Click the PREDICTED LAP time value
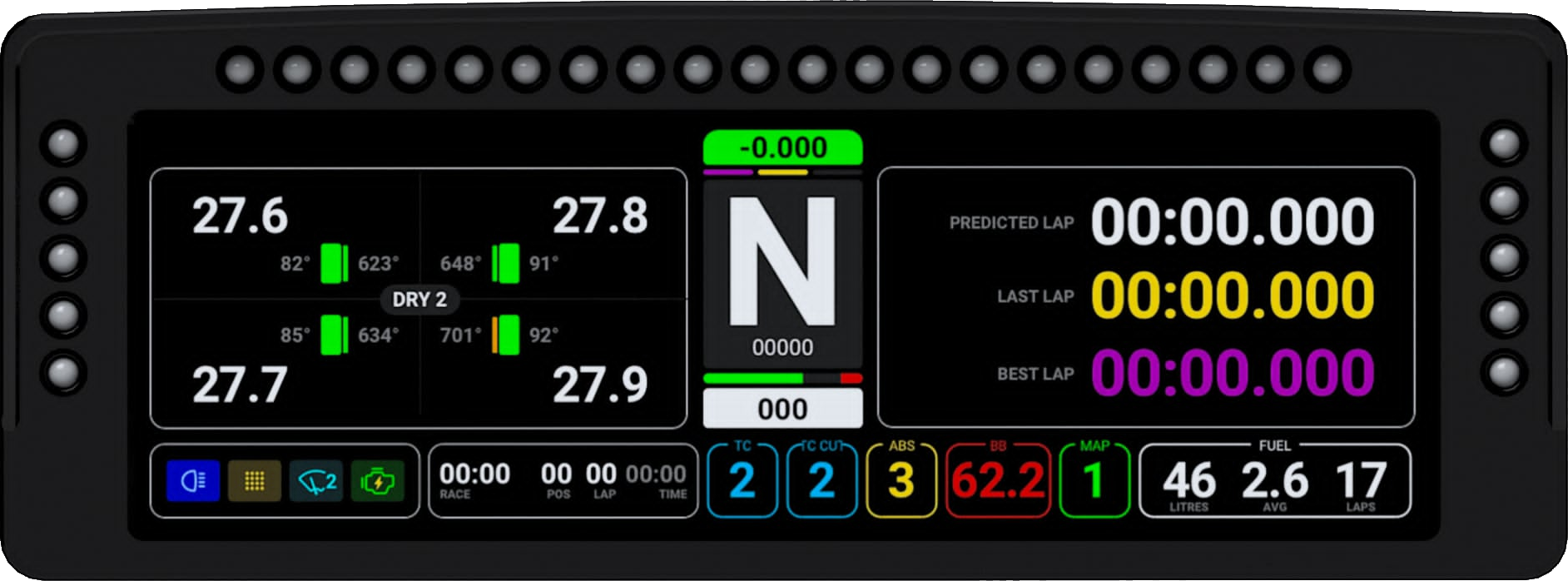Viewport: 1568px width, 581px height. tap(1233, 221)
